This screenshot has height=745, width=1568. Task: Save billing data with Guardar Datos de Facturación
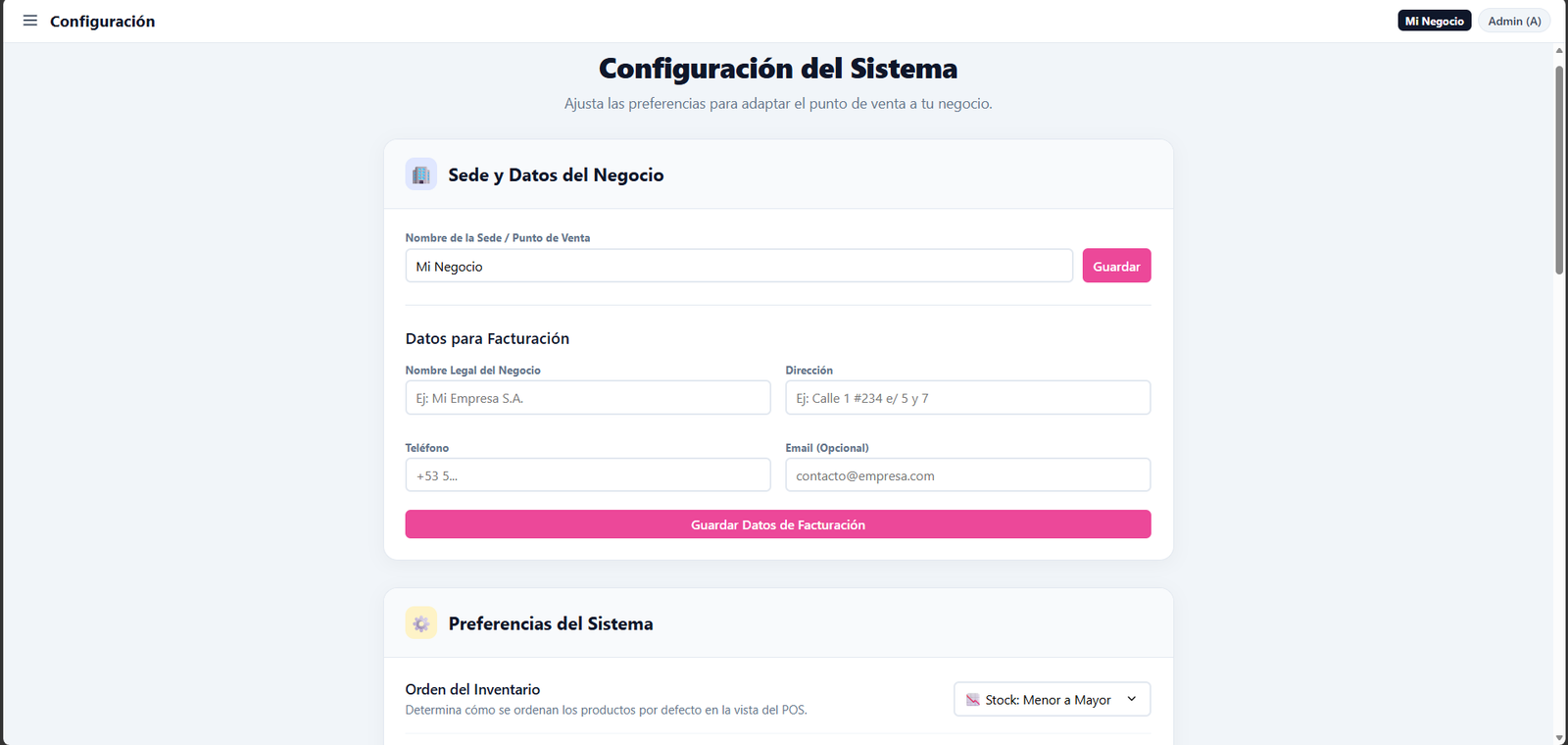(778, 524)
